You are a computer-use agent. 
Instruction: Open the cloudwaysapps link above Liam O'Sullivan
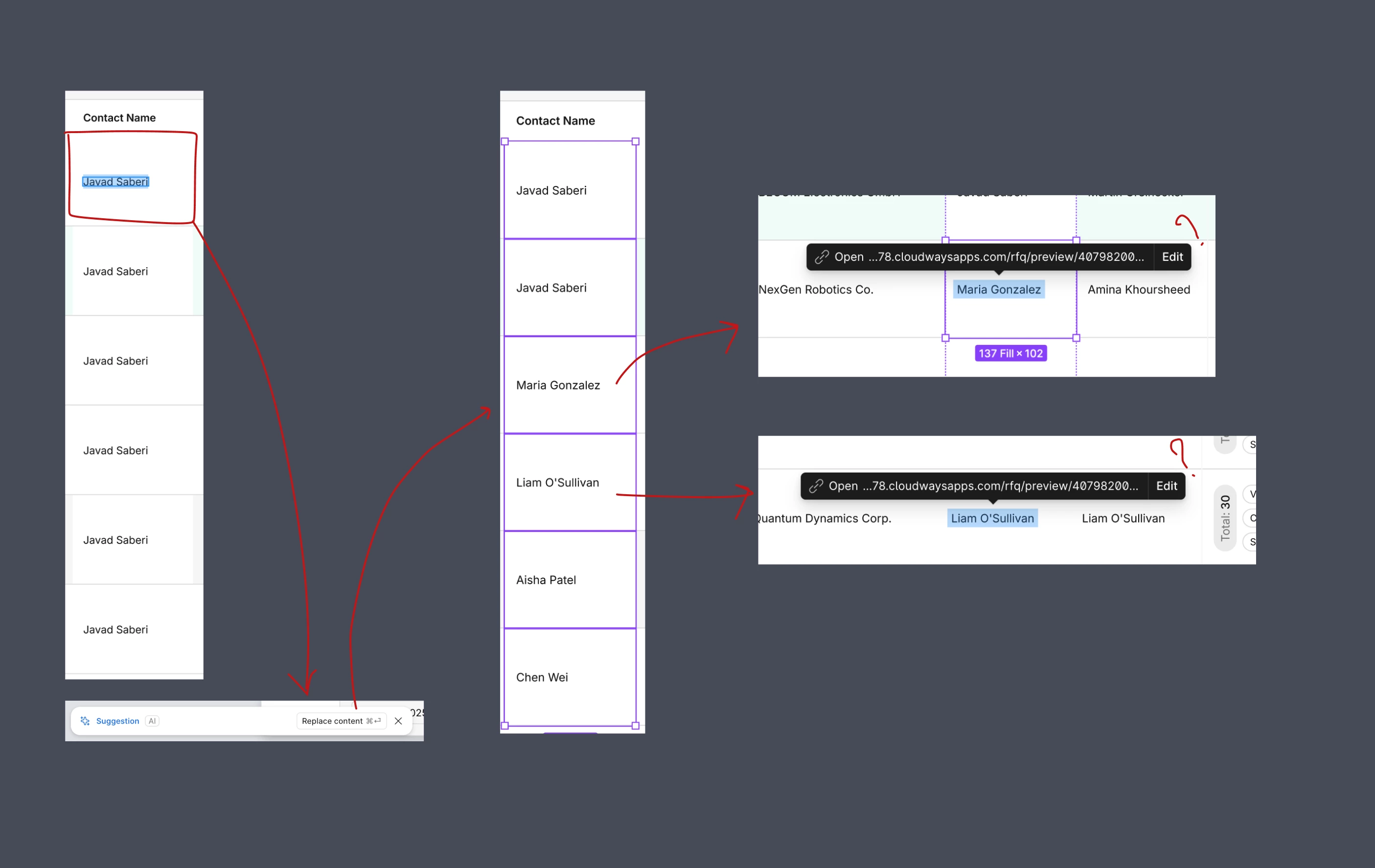983,486
